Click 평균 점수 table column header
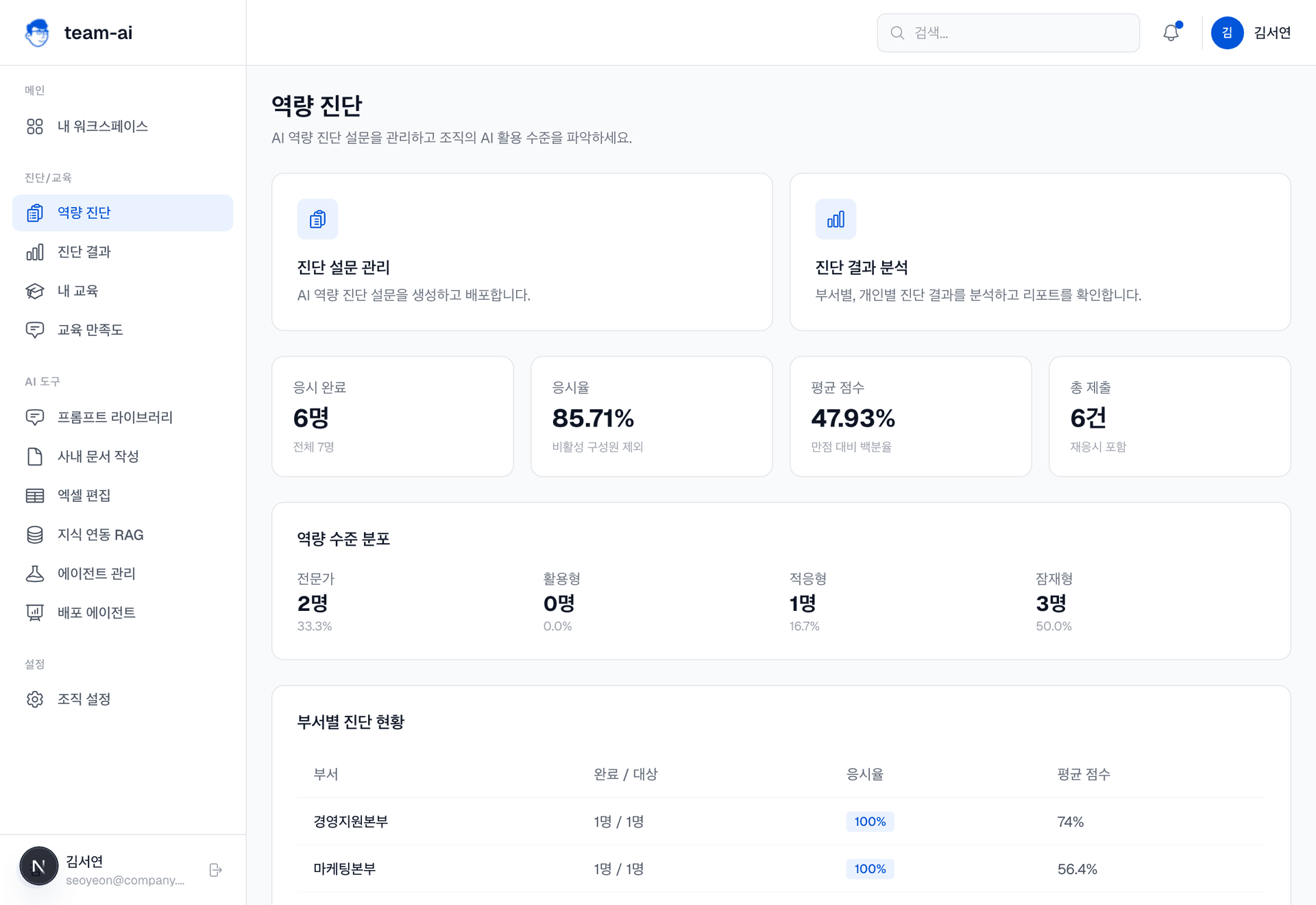 coord(1084,774)
